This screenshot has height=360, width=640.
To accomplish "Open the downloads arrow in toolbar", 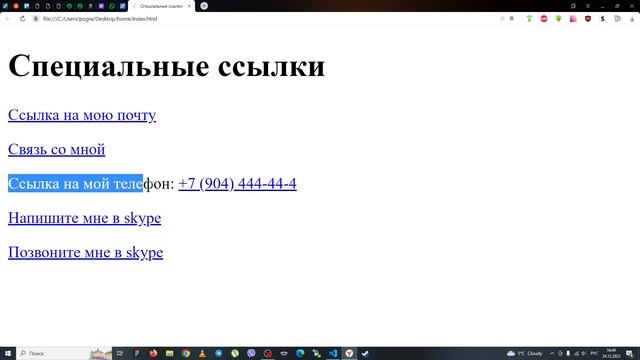I will (x=632, y=19).
